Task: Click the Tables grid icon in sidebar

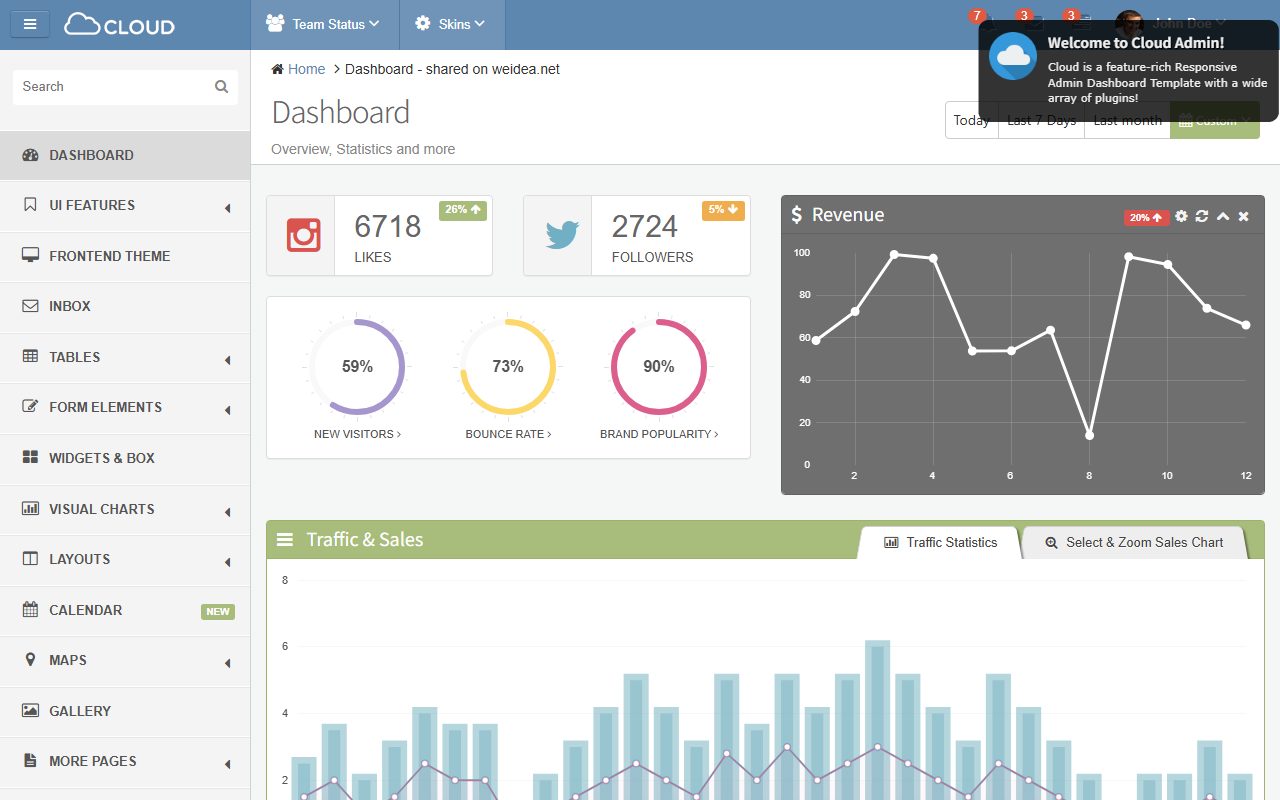Action: tap(30, 357)
